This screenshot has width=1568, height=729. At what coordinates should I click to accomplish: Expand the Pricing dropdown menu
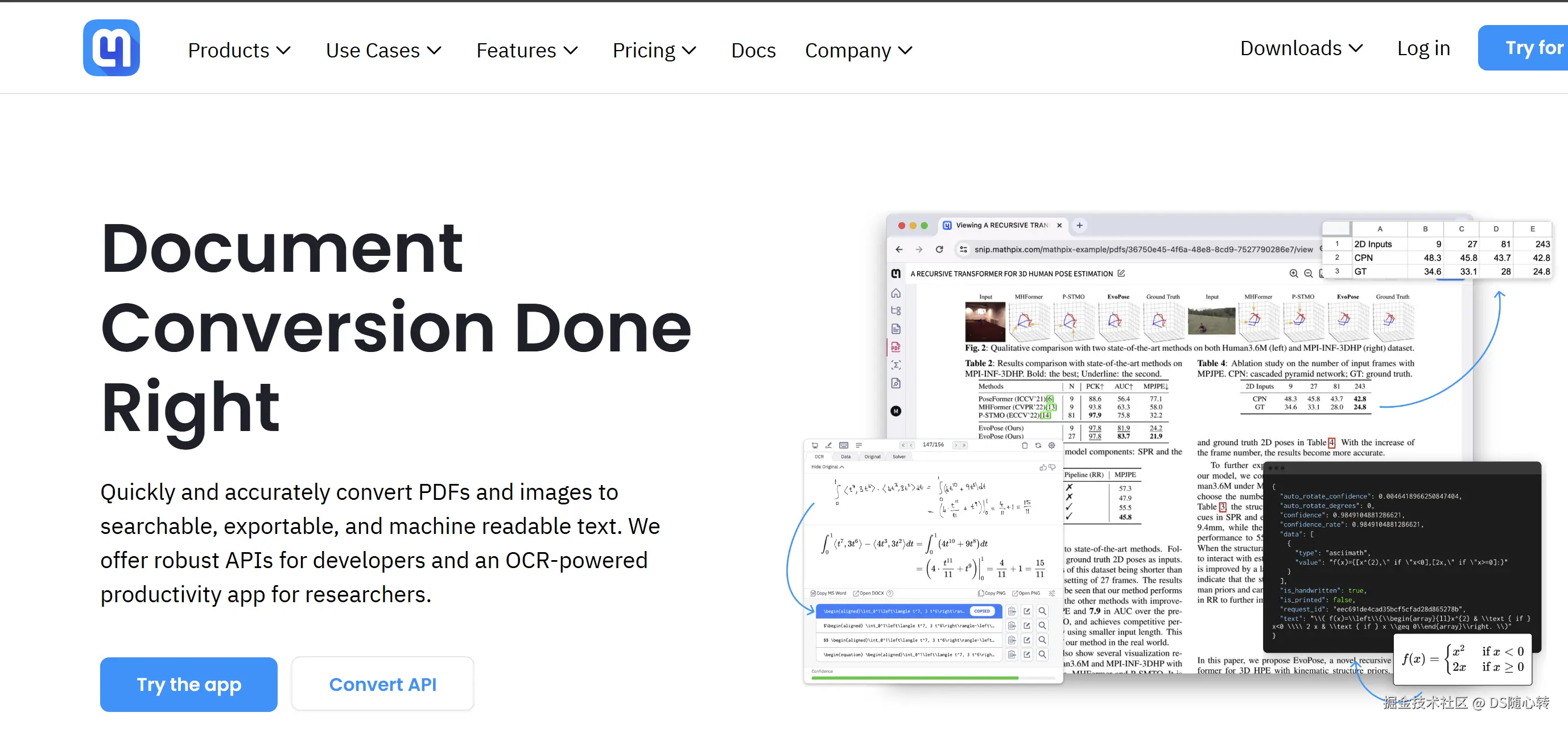[x=654, y=51]
